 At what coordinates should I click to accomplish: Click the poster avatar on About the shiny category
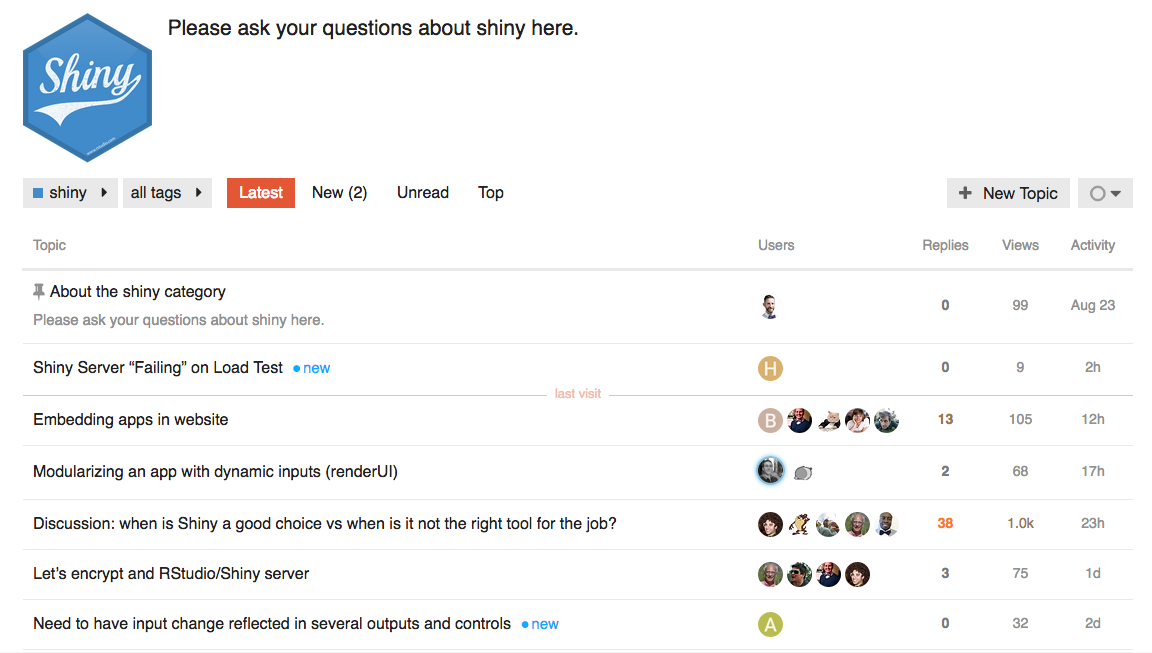pyautogui.click(x=769, y=306)
